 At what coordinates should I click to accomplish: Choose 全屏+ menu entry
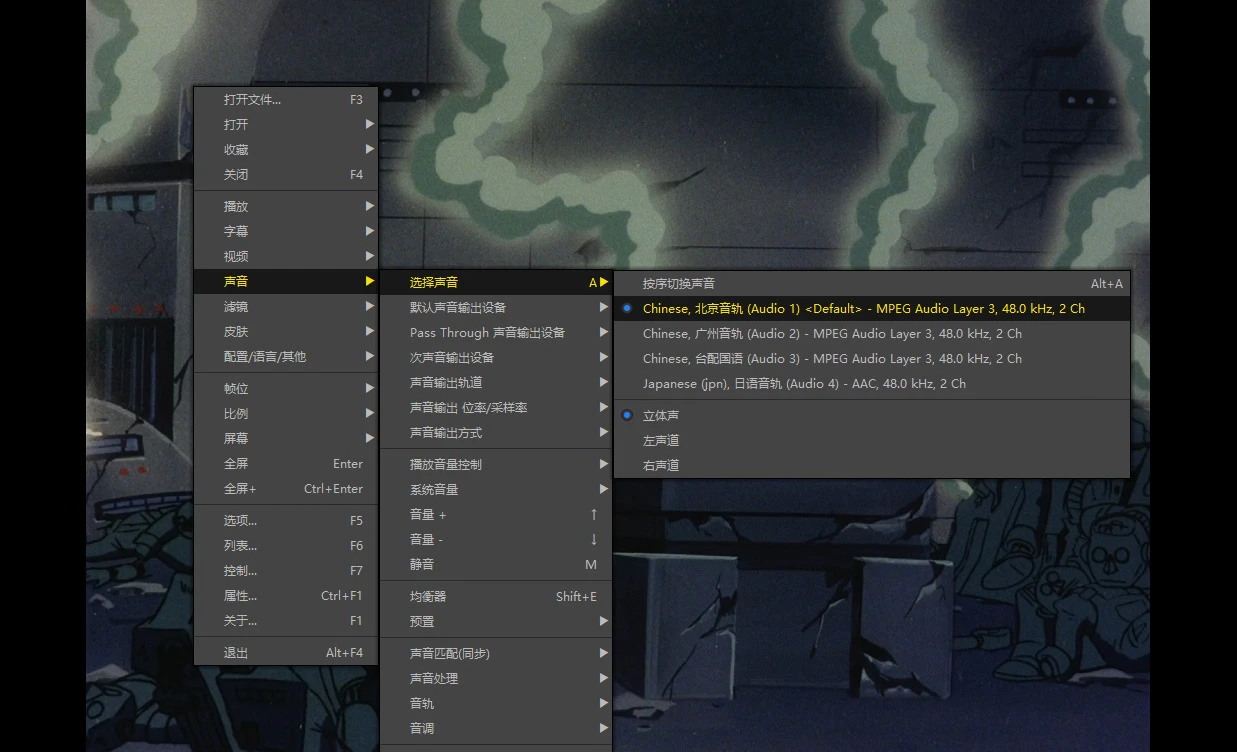(x=286, y=488)
